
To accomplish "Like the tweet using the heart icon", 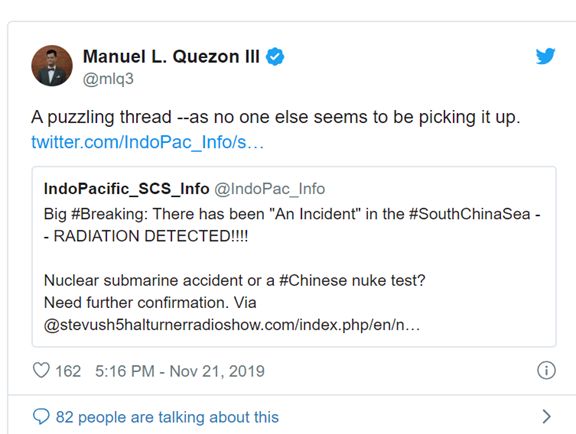I will 41,370.
